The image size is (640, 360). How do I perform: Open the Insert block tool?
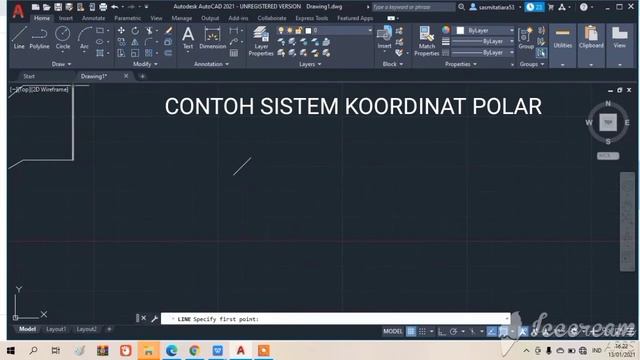[x=384, y=37]
